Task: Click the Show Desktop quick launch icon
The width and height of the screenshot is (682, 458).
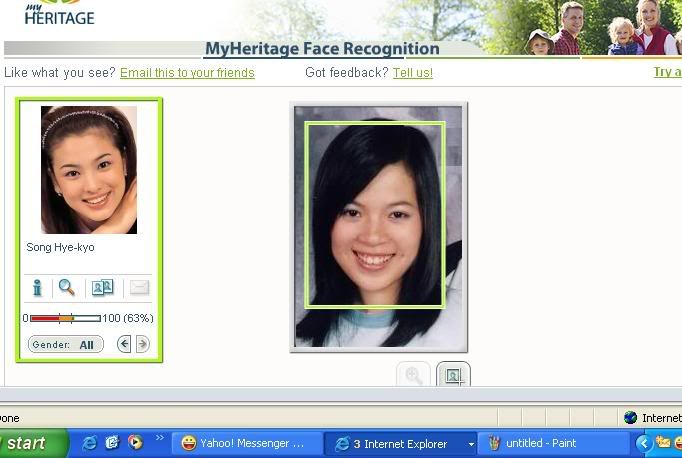Action: tap(112, 443)
